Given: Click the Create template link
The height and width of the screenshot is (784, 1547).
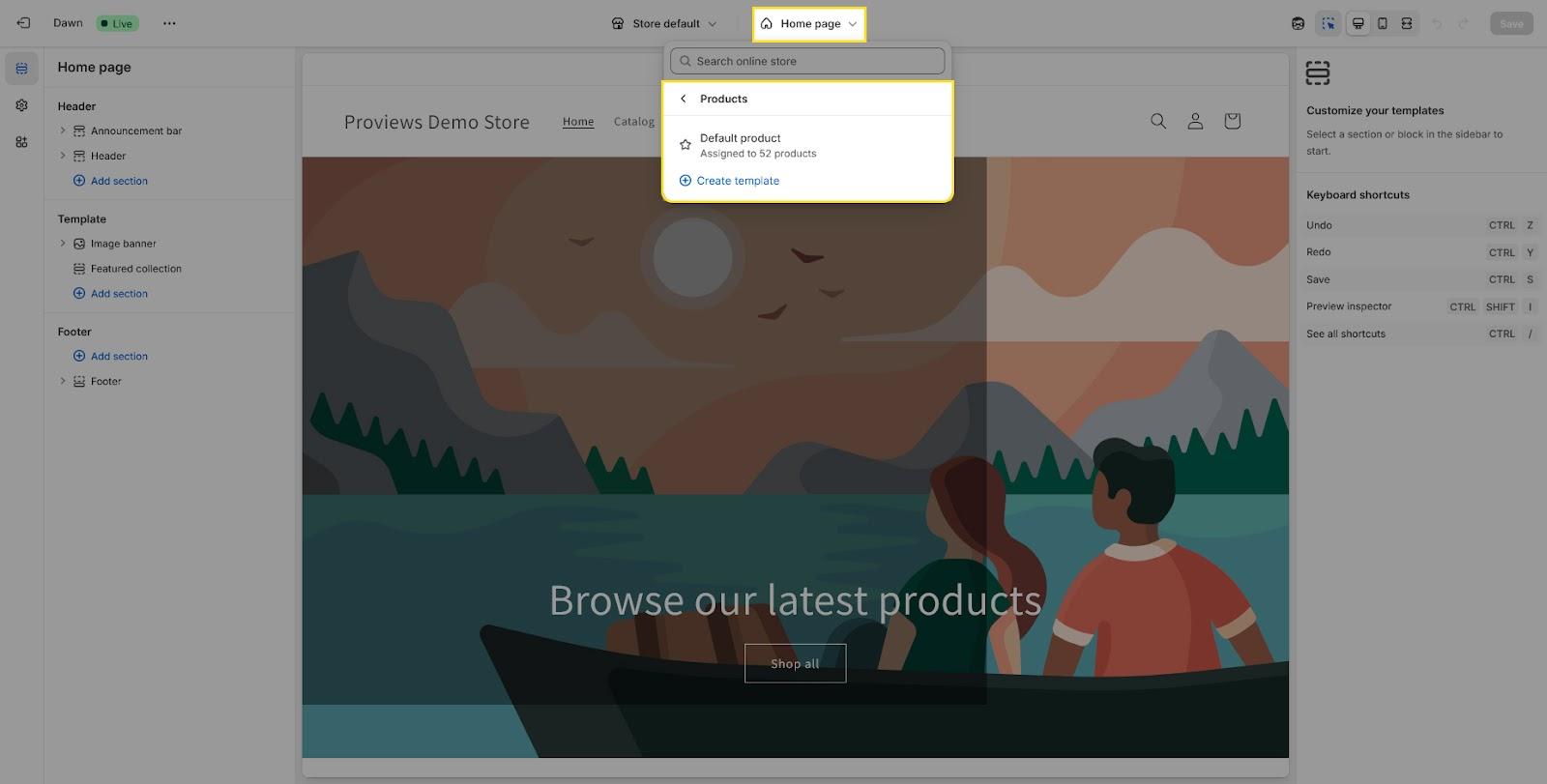Looking at the screenshot, I should 737,181.
